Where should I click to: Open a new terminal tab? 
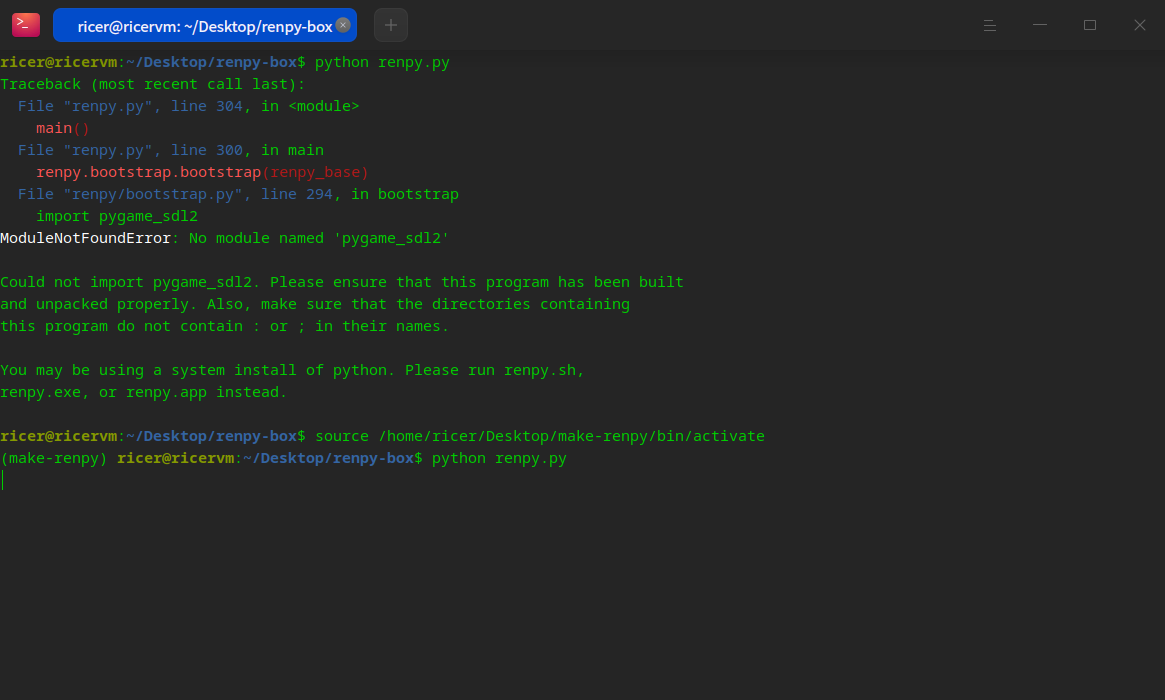pos(391,25)
